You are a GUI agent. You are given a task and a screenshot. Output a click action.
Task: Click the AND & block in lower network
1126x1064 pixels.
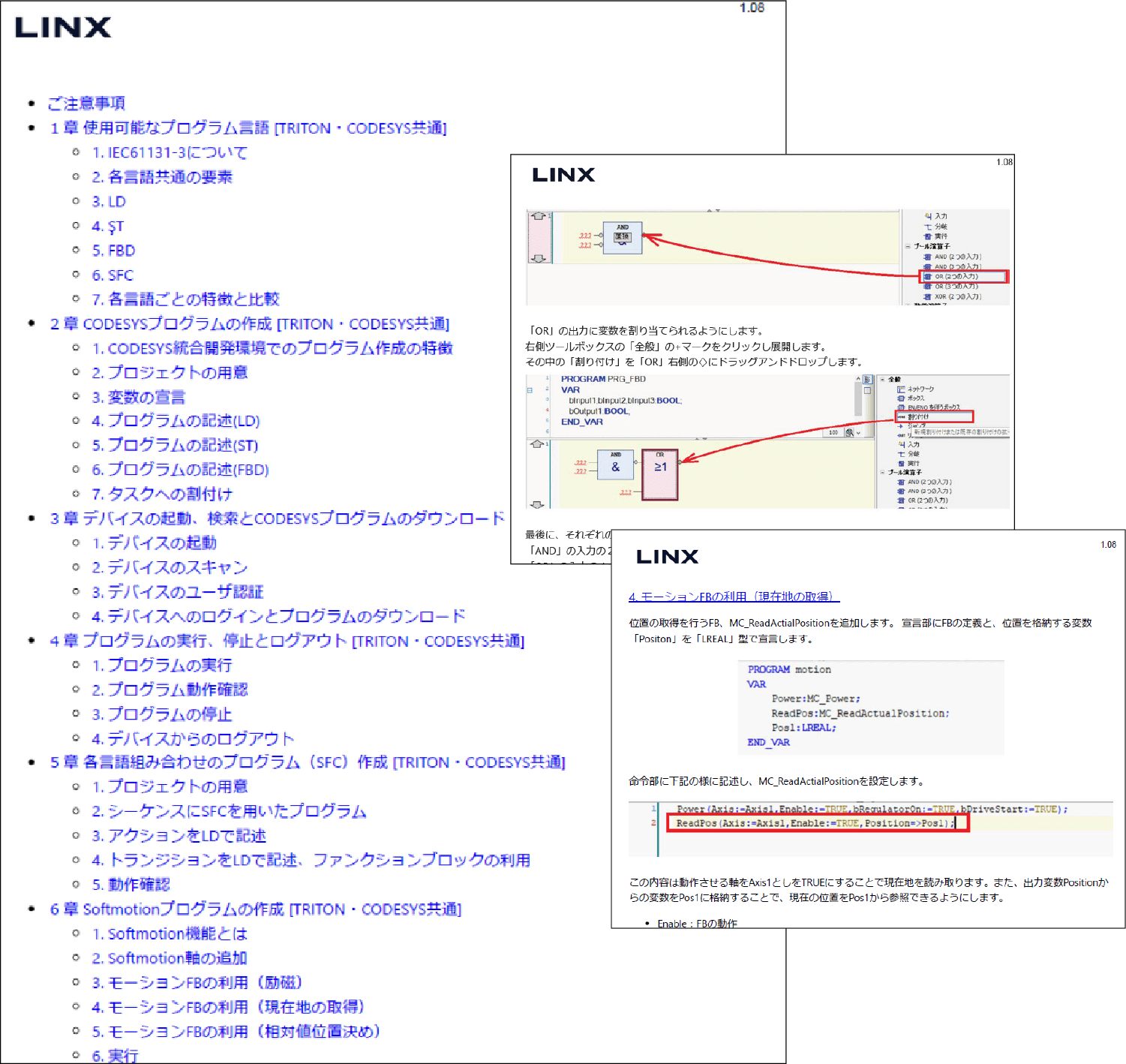(615, 466)
